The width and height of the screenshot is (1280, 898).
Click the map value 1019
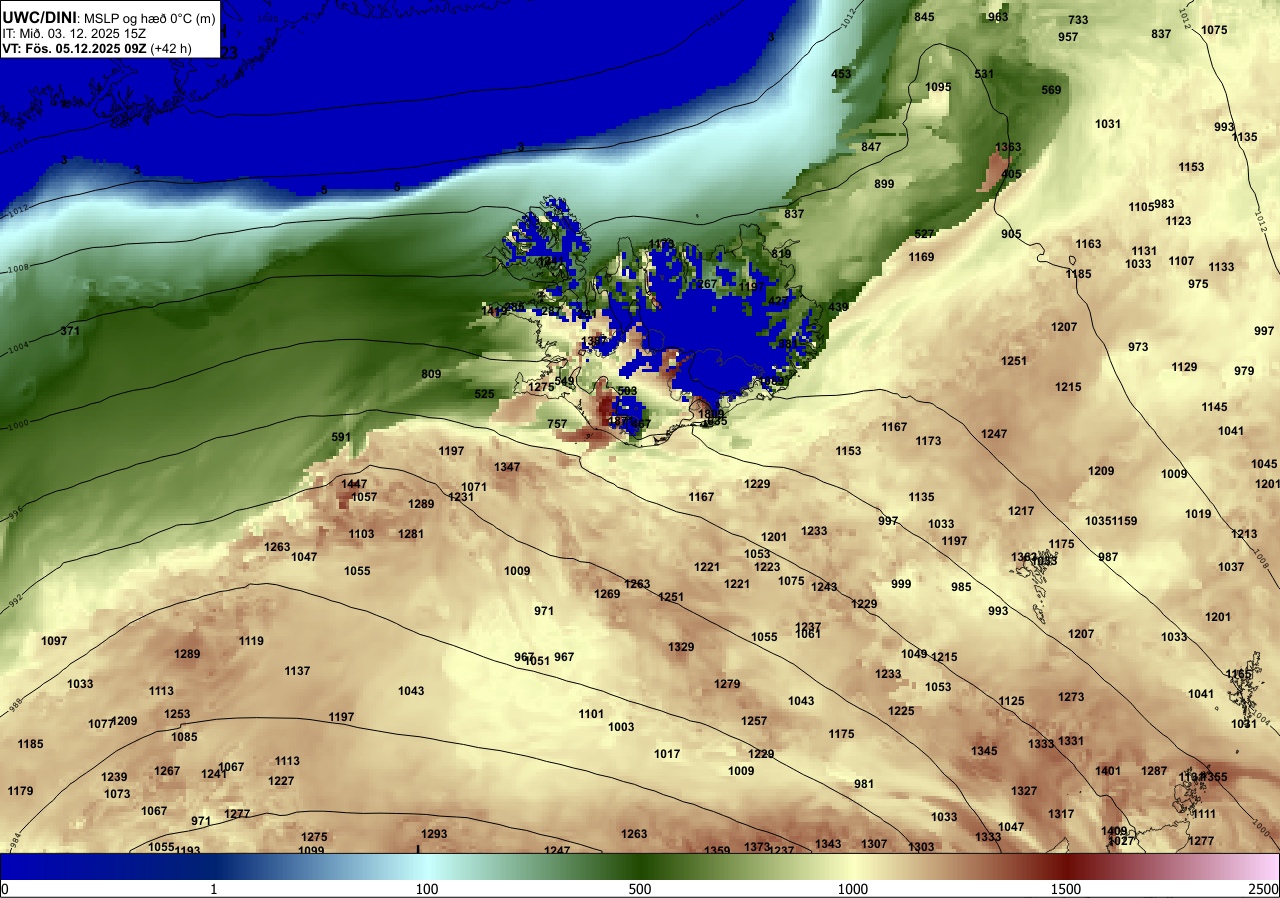(x=1198, y=514)
